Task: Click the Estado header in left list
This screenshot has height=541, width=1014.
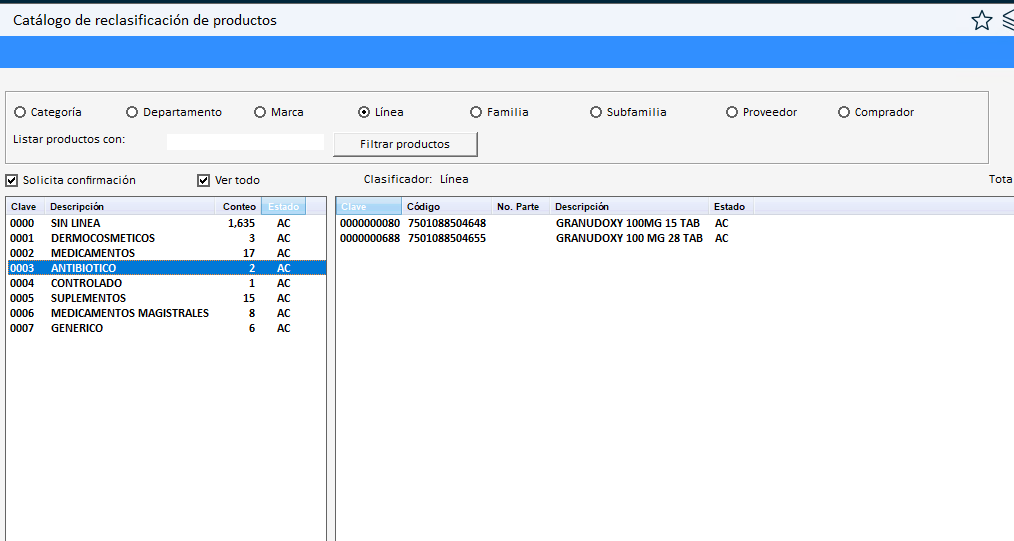Action: [283, 207]
